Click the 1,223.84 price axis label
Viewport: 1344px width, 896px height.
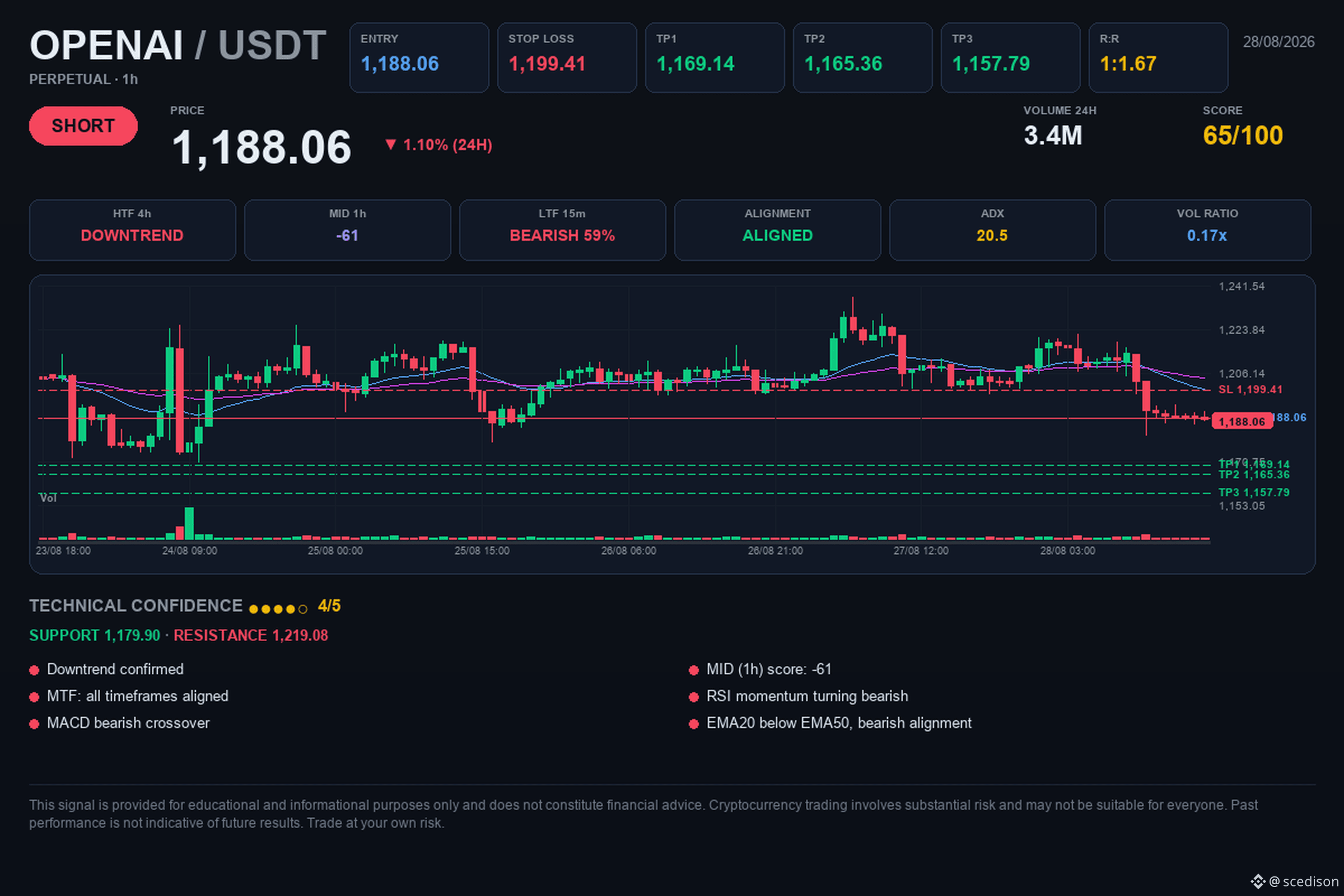click(1242, 330)
